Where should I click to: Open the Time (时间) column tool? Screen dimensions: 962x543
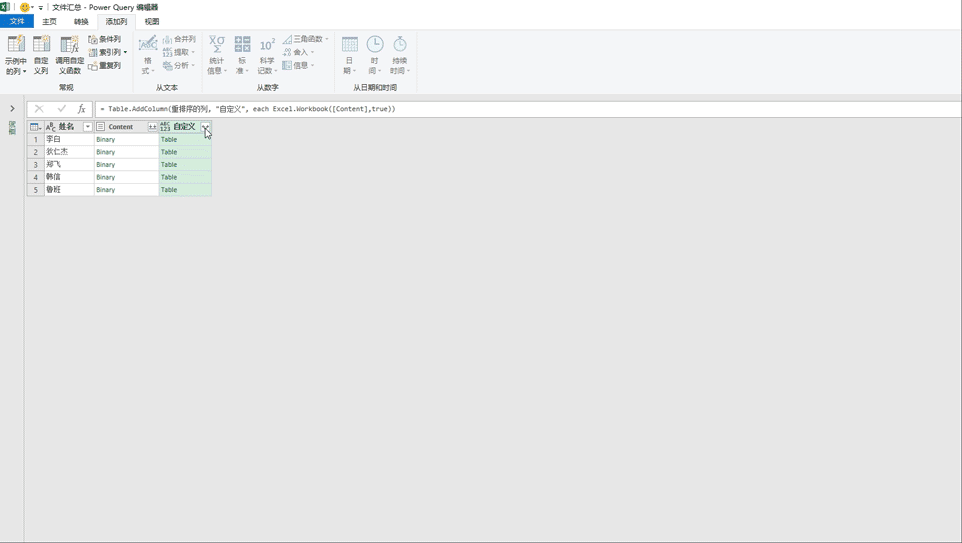tap(375, 55)
